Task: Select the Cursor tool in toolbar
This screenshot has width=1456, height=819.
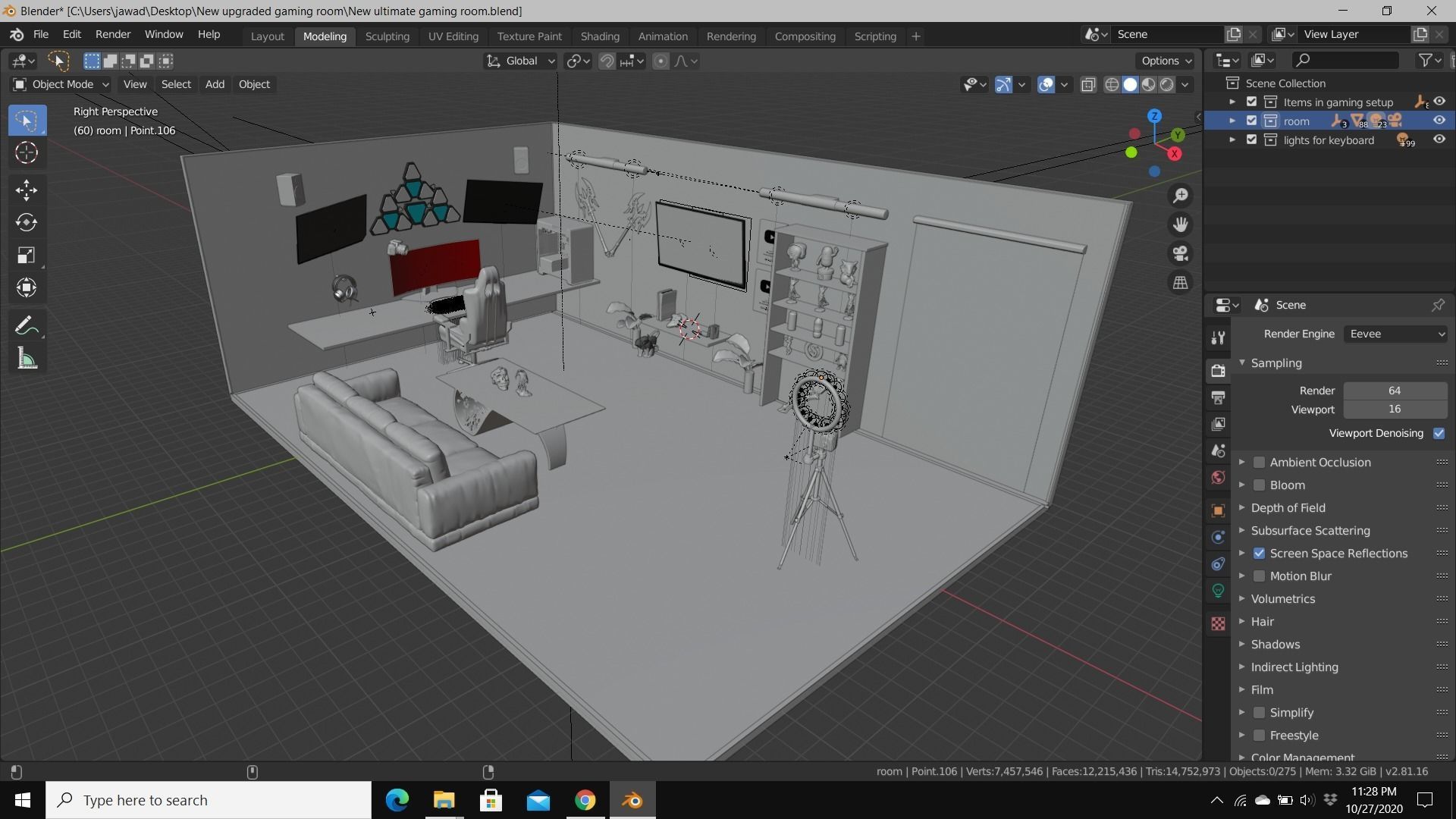Action: (x=27, y=153)
